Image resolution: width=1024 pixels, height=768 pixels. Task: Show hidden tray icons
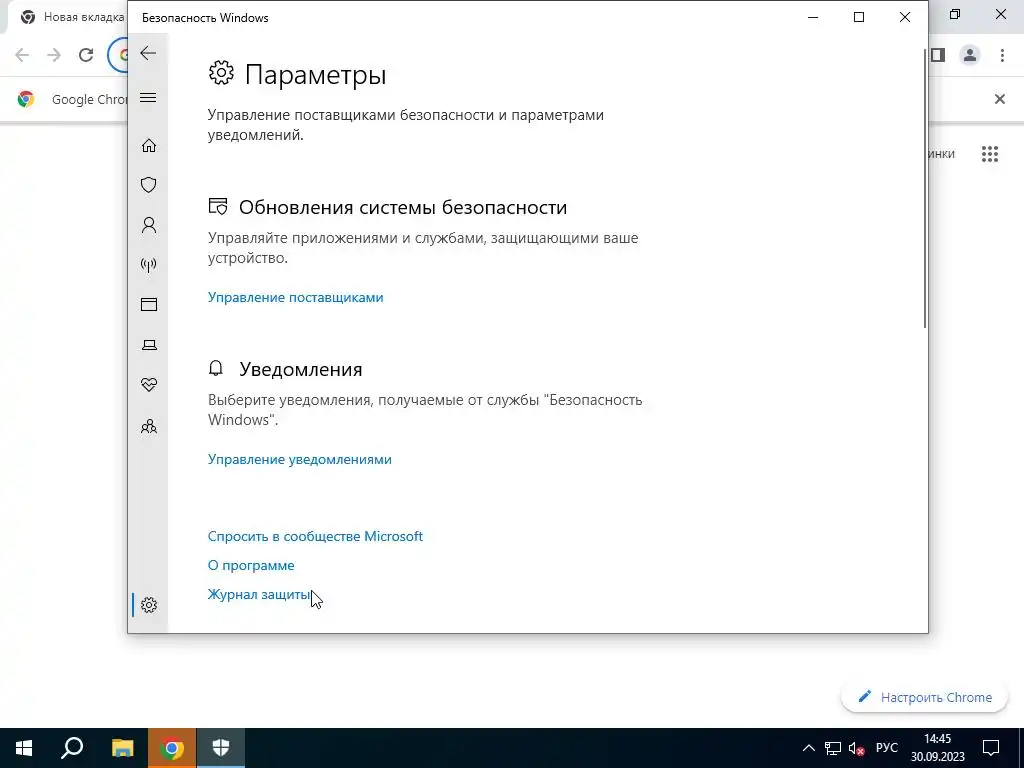pos(808,748)
